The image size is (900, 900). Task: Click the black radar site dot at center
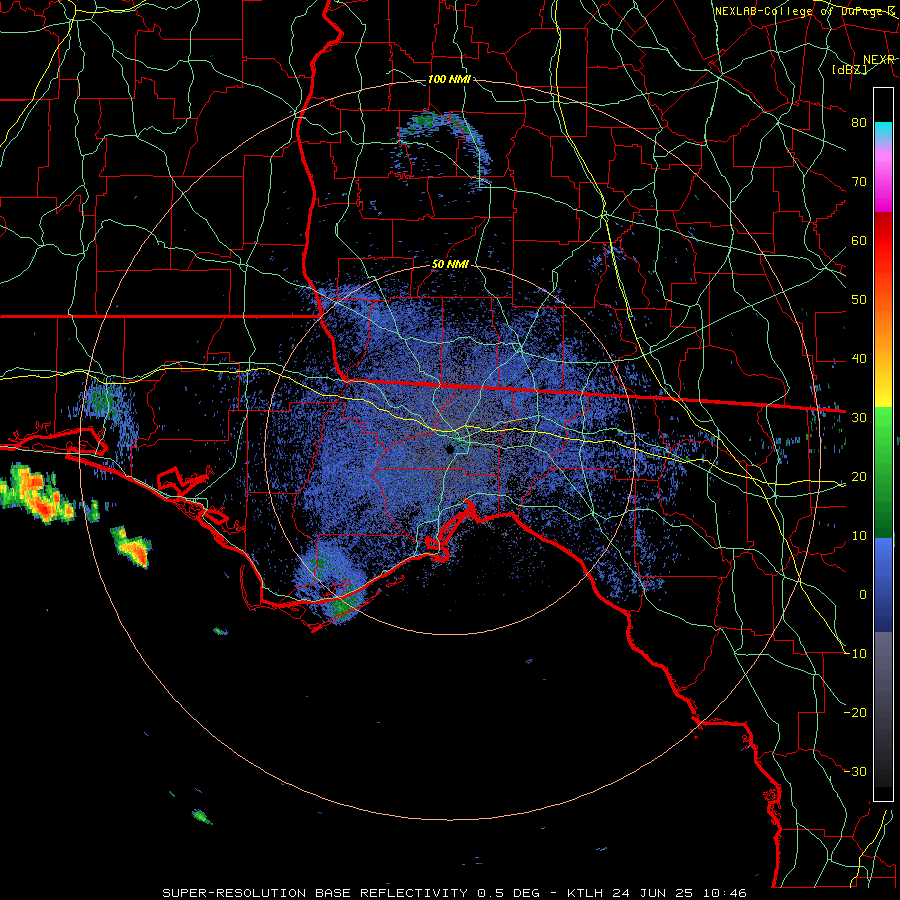pyautogui.click(x=450, y=449)
